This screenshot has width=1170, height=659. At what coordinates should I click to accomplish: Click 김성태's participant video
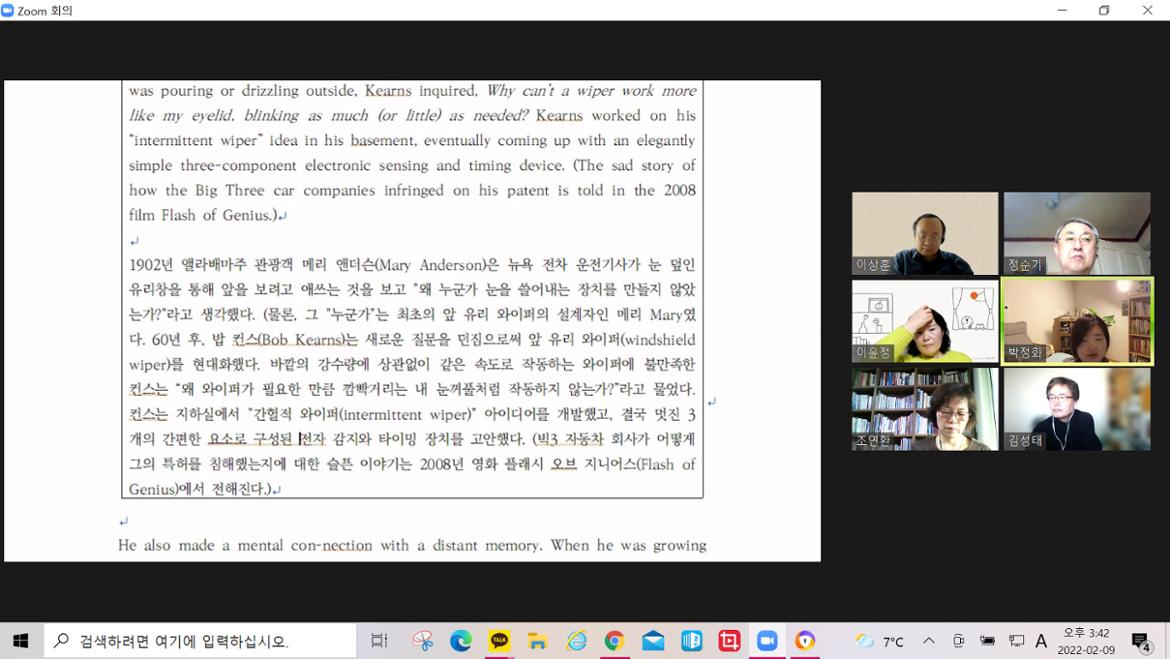coord(1077,408)
